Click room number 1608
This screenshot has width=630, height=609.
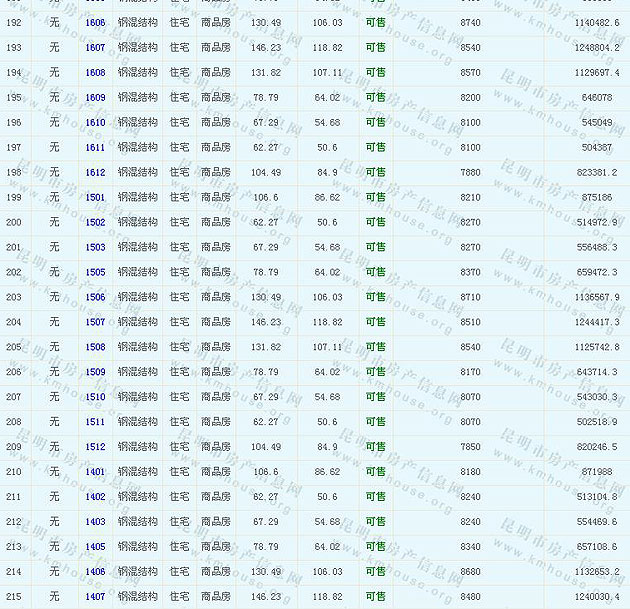click(x=95, y=72)
